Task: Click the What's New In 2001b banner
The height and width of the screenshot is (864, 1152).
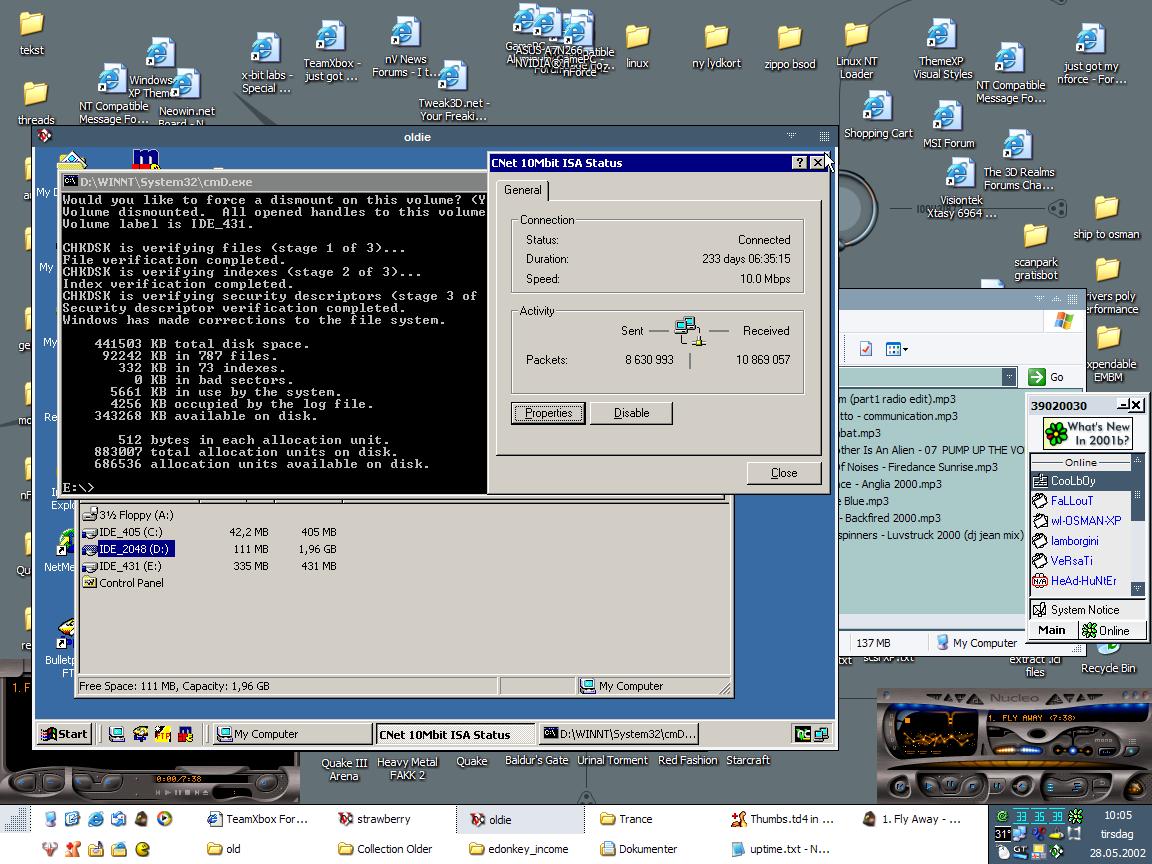Action: [x=1088, y=433]
